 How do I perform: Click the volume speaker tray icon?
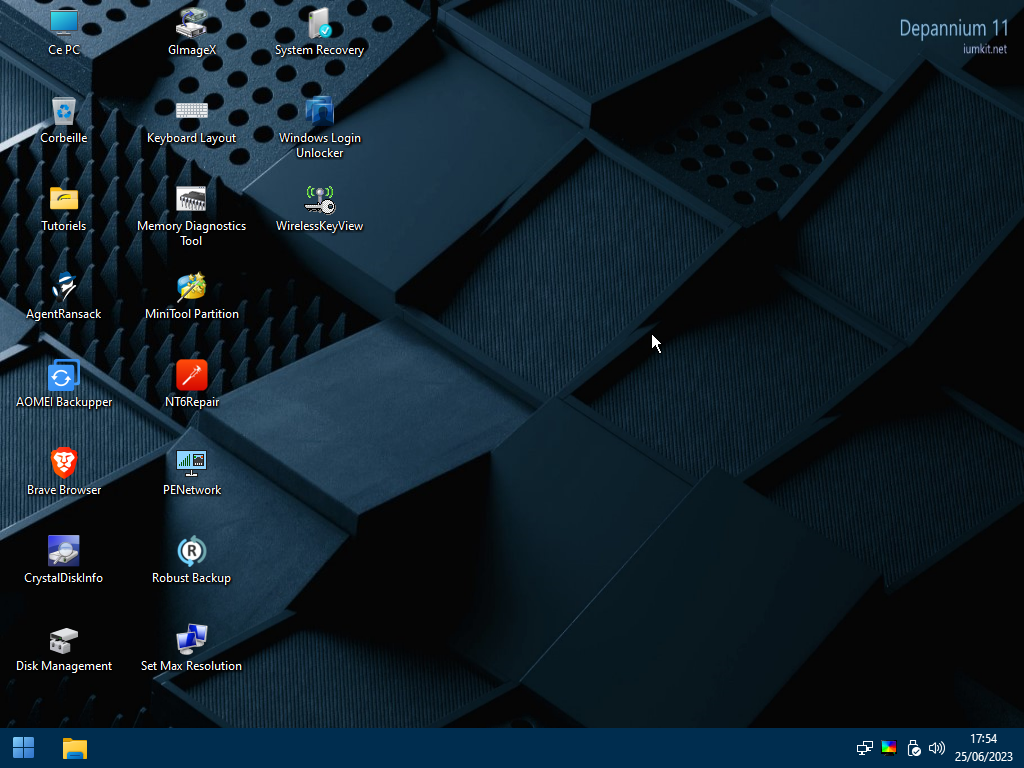(937, 748)
